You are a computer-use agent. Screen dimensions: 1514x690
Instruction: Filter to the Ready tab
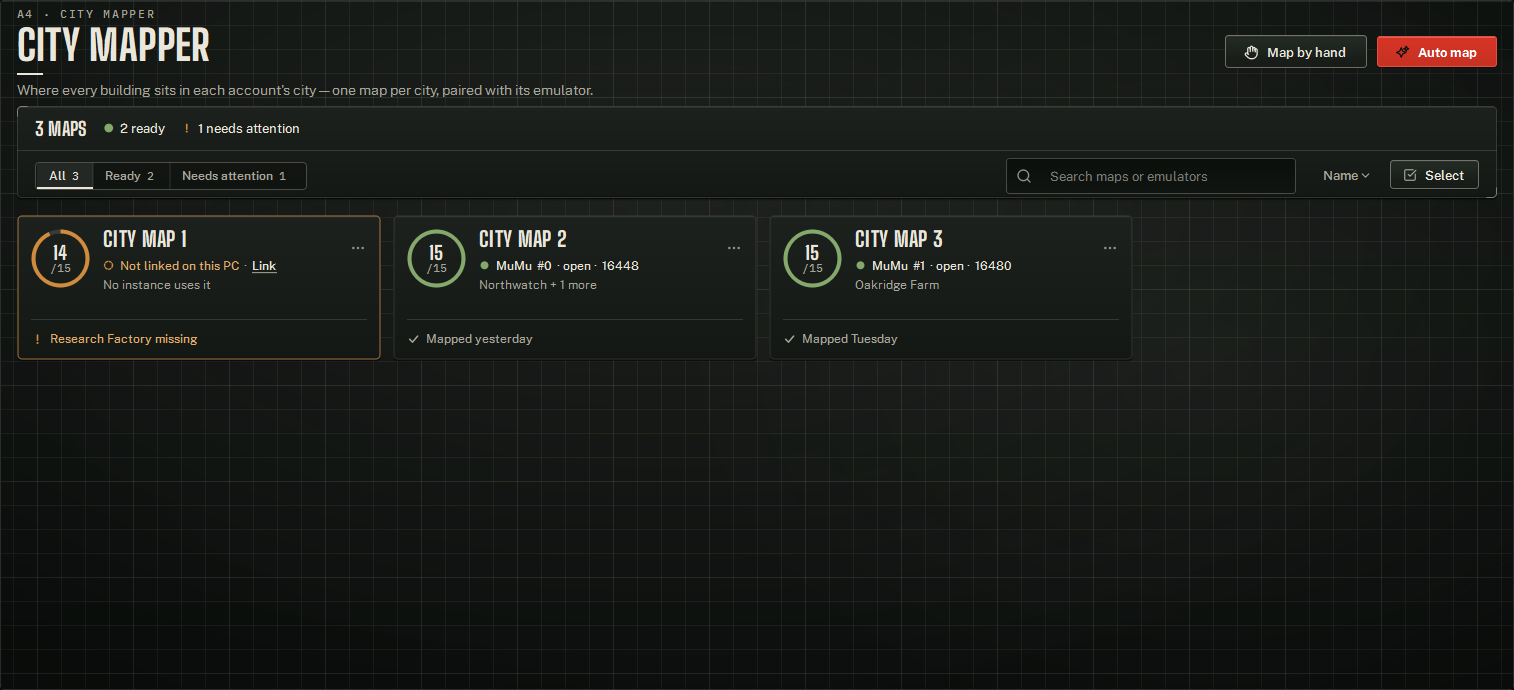click(130, 176)
